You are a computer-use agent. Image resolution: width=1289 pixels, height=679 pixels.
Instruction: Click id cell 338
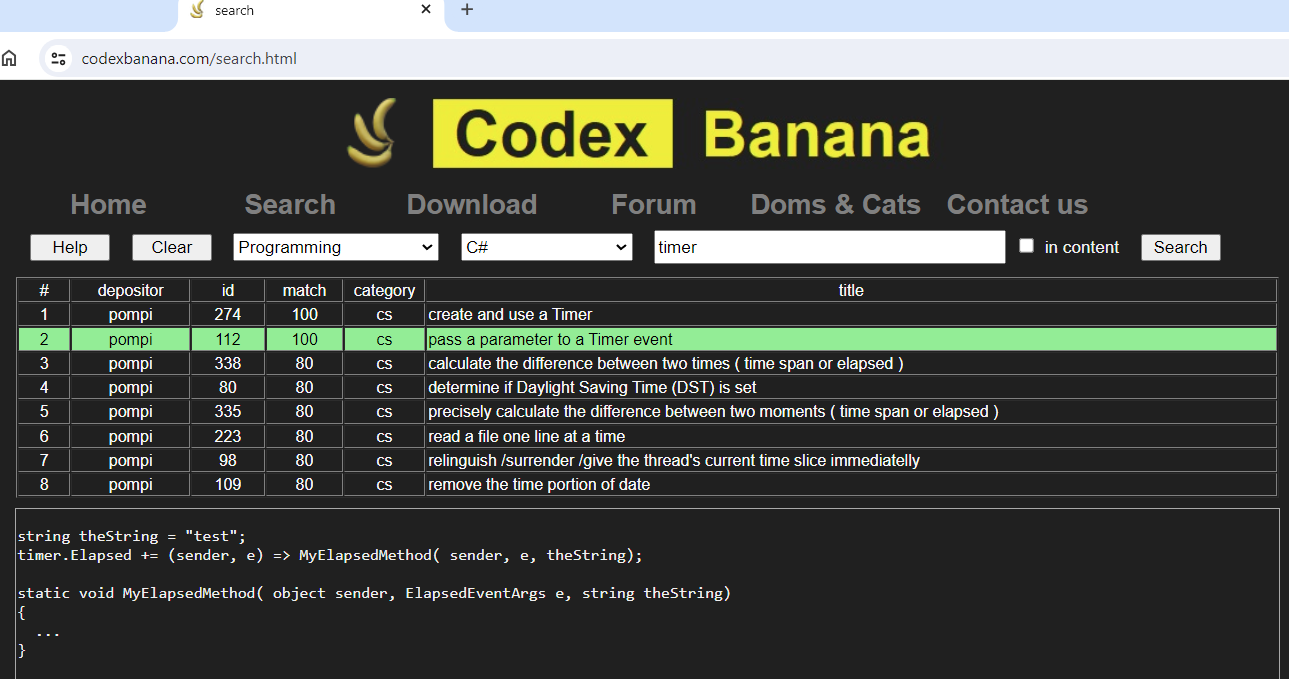point(228,364)
